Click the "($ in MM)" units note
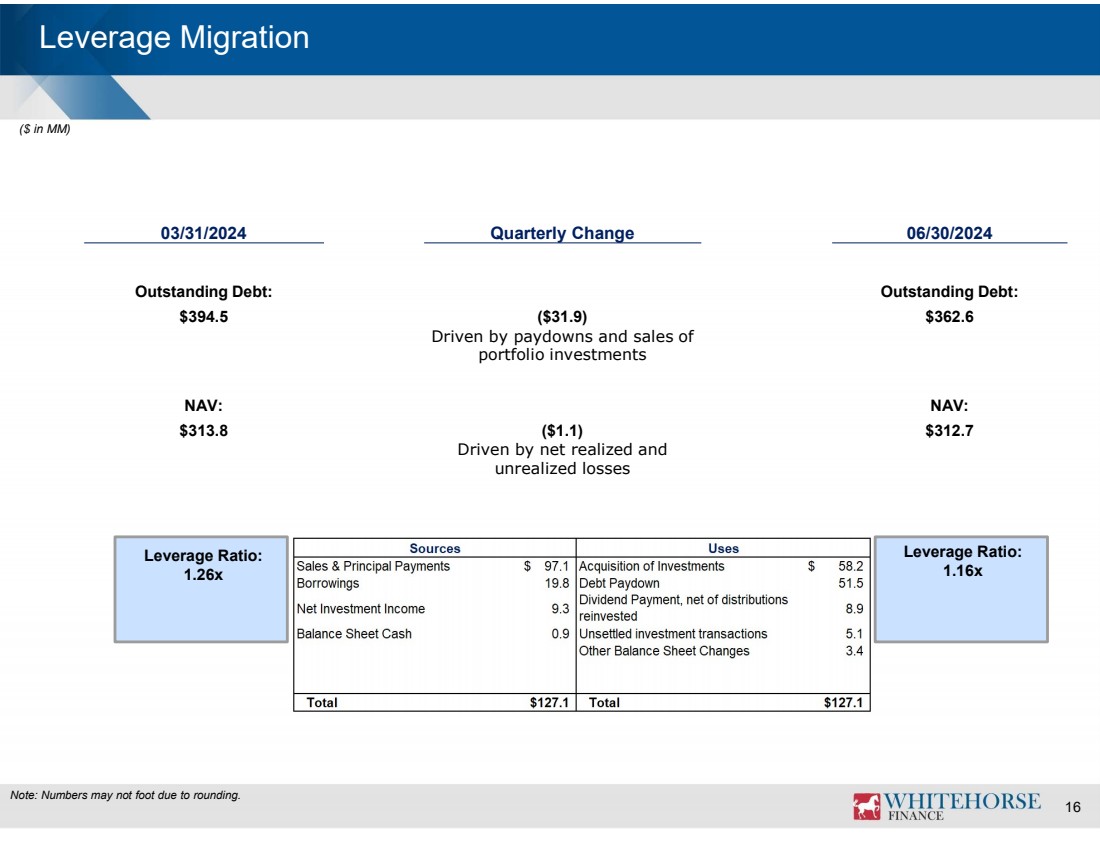This screenshot has height=849, width=1100. [x=45, y=129]
